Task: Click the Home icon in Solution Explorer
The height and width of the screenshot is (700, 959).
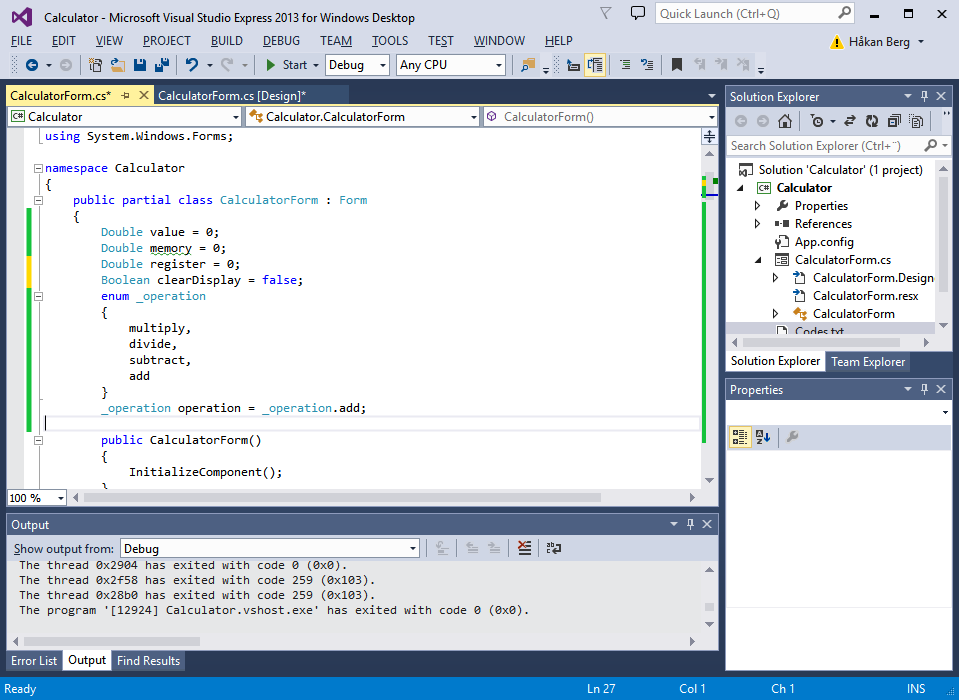Action: [x=785, y=121]
